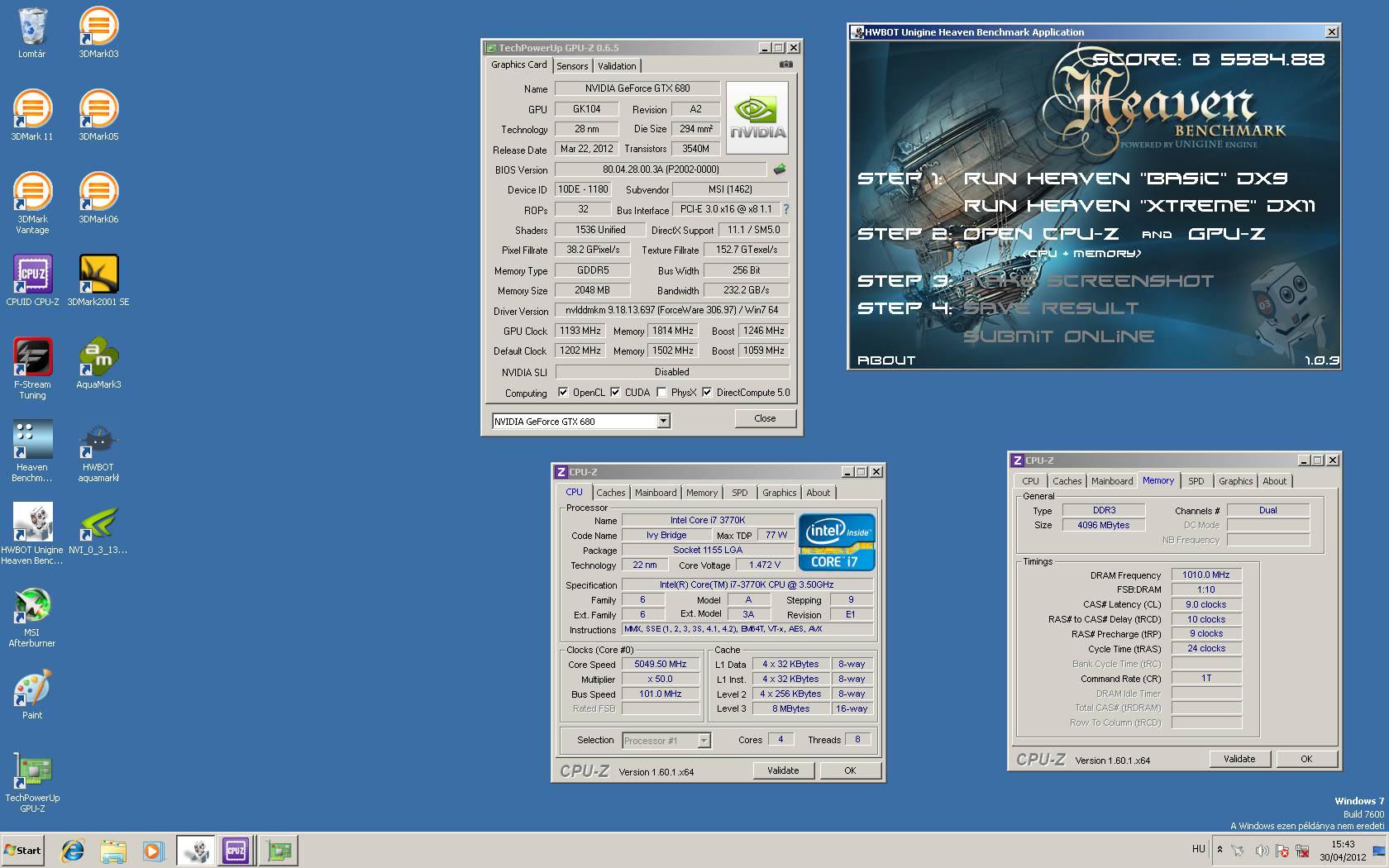The width and height of the screenshot is (1389, 868).
Task: Open Paint desktop shortcut
Action: (32, 694)
